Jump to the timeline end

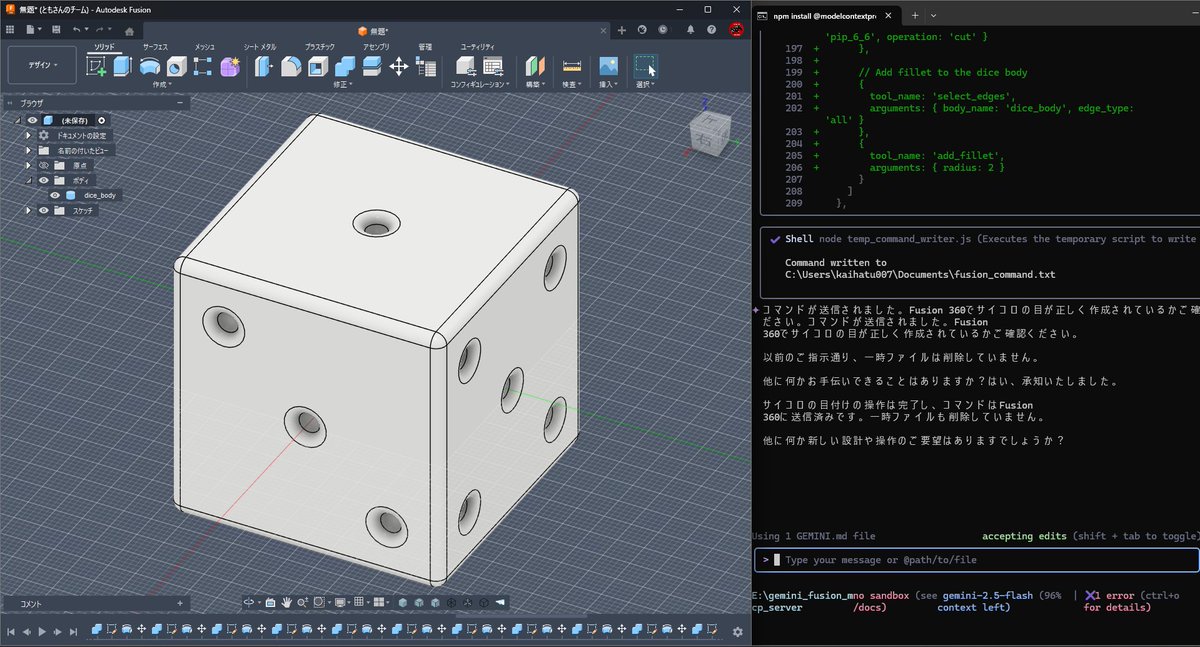[73, 631]
